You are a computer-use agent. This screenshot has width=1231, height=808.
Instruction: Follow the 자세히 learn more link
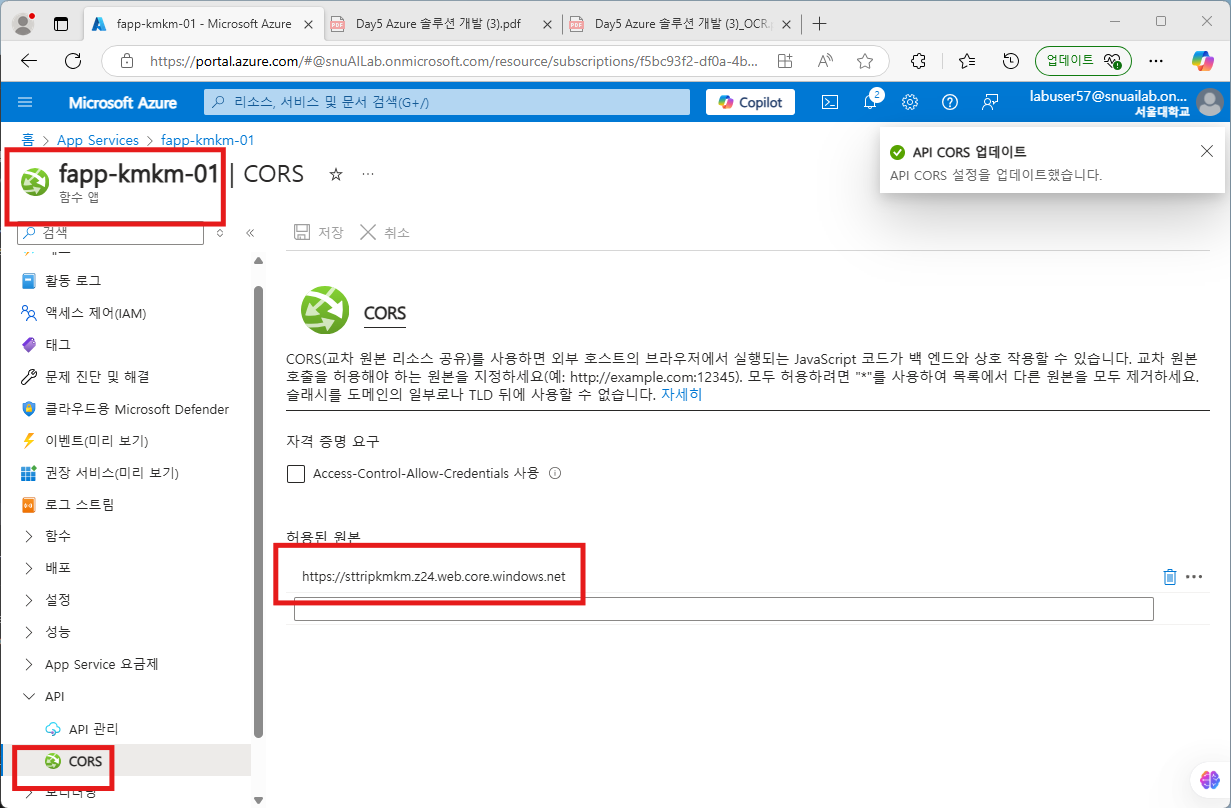682,394
